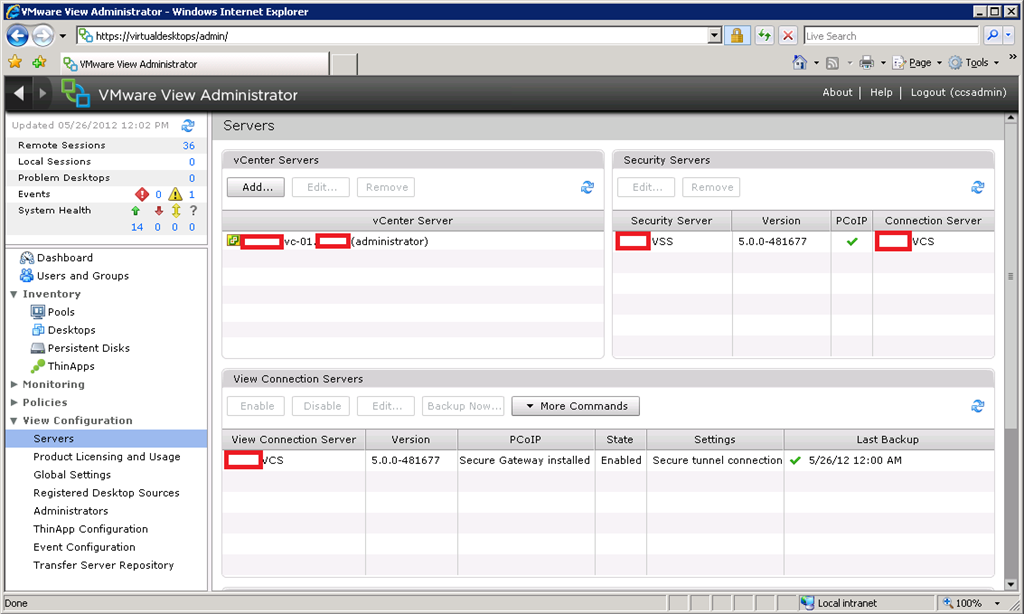Open the recent pages dropdown arrow
Image resolution: width=1024 pixels, height=614 pixels.
click(63, 36)
